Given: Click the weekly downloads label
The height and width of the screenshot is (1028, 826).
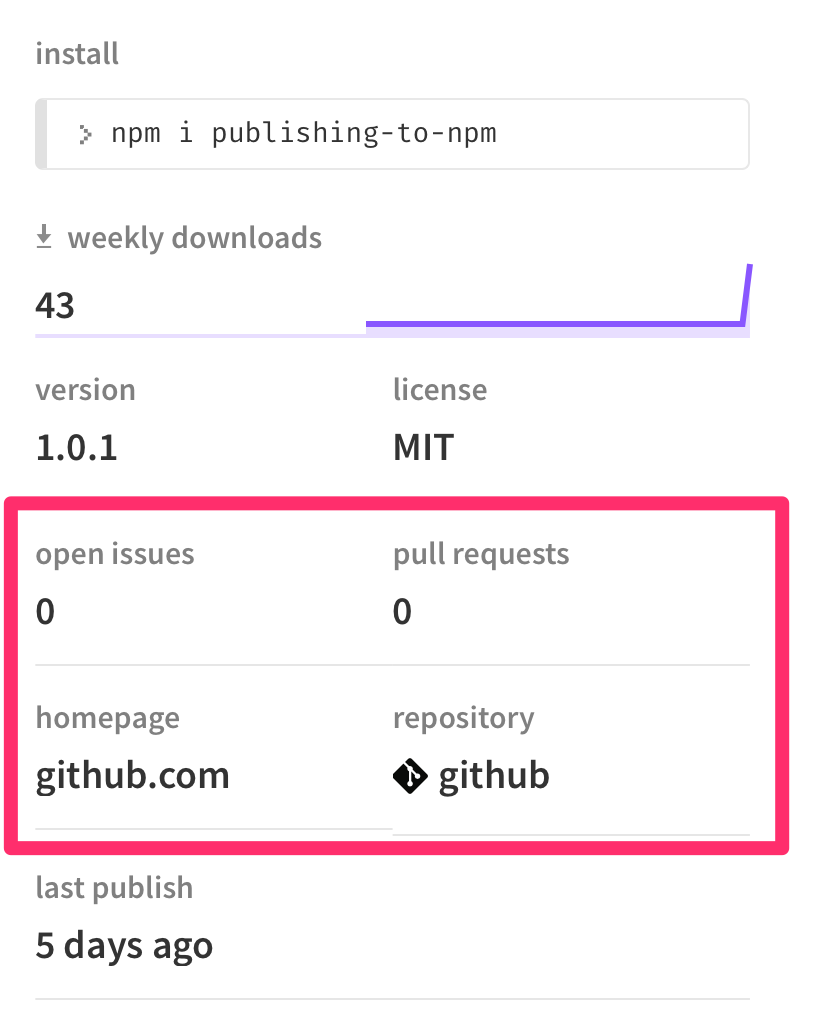Looking at the screenshot, I should coord(194,237).
